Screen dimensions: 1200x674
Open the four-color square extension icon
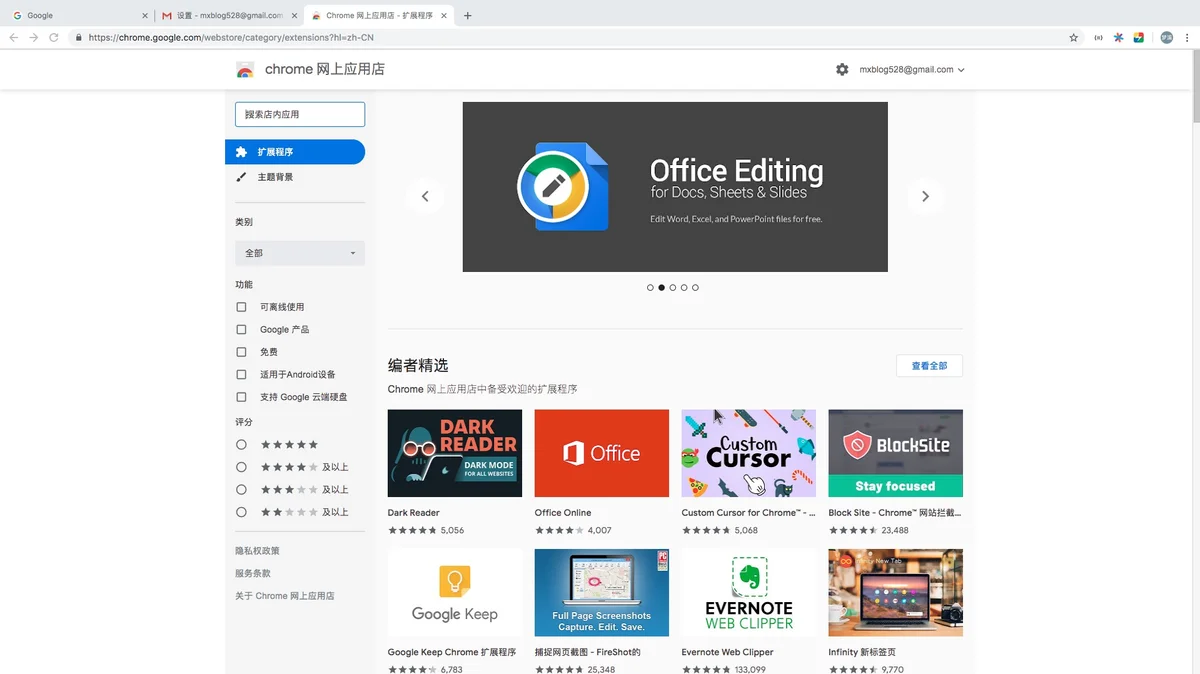(x=1138, y=38)
